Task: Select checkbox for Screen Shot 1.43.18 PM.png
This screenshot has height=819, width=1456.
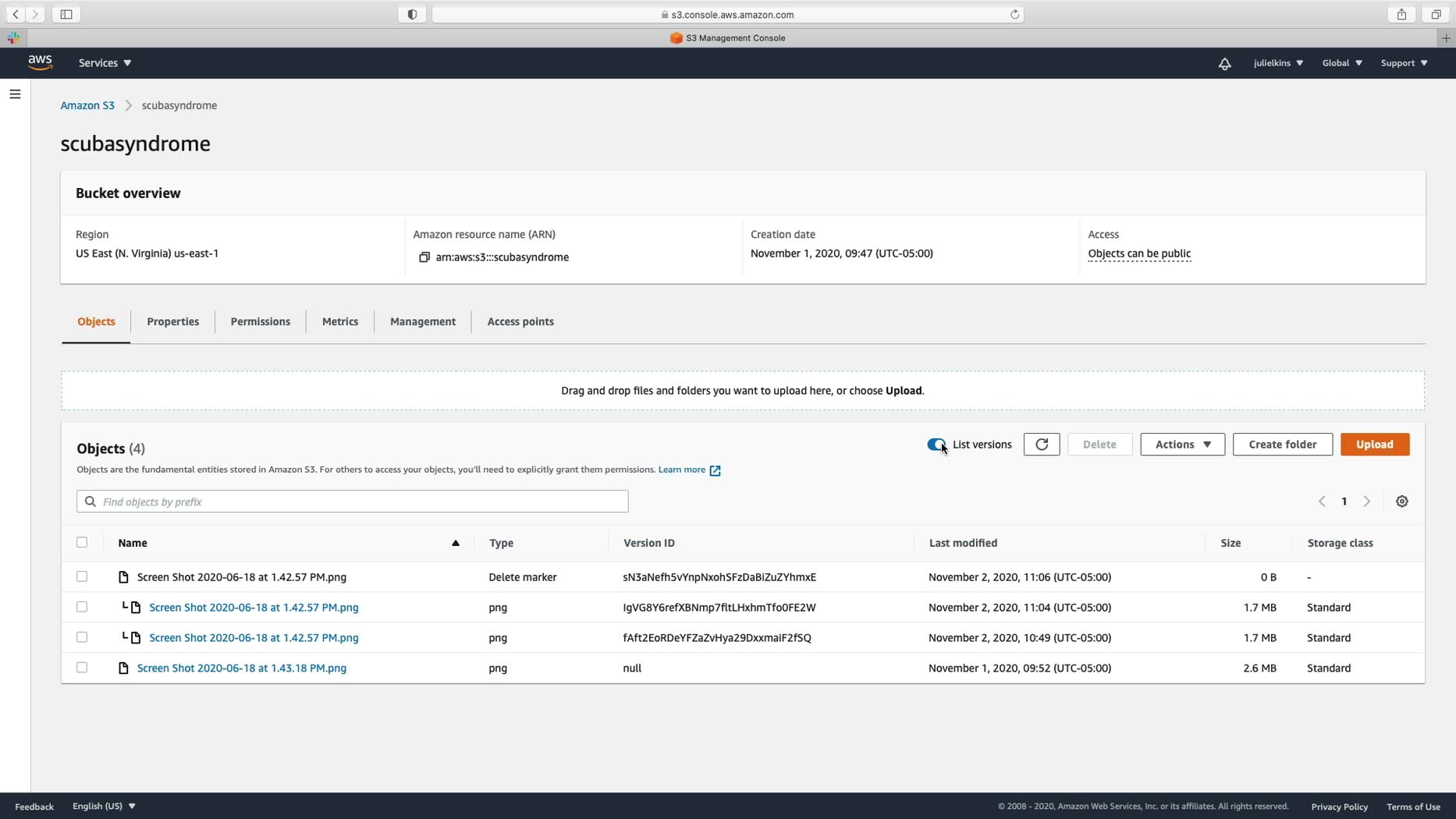Action: 82,668
